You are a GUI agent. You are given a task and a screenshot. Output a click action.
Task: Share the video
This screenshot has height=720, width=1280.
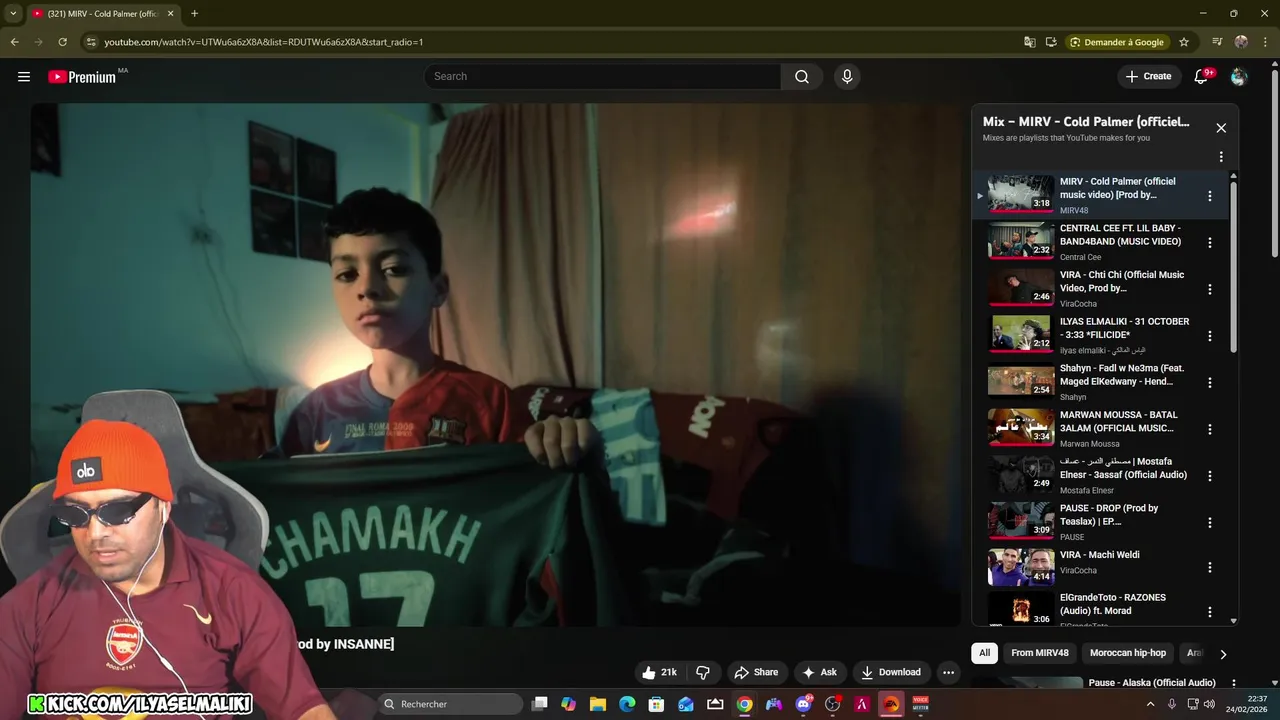point(755,672)
